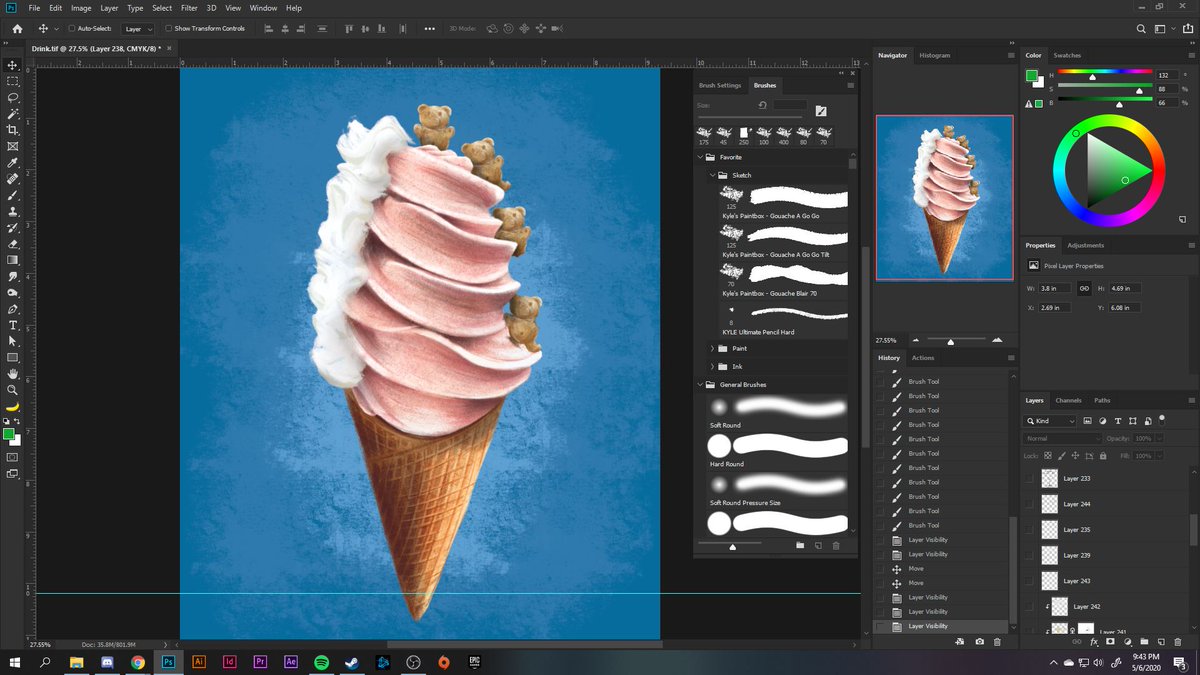Image resolution: width=1200 pixels, height=675 pixels.
Task: Select the Pen tool
Action: [x=12, y=309]
